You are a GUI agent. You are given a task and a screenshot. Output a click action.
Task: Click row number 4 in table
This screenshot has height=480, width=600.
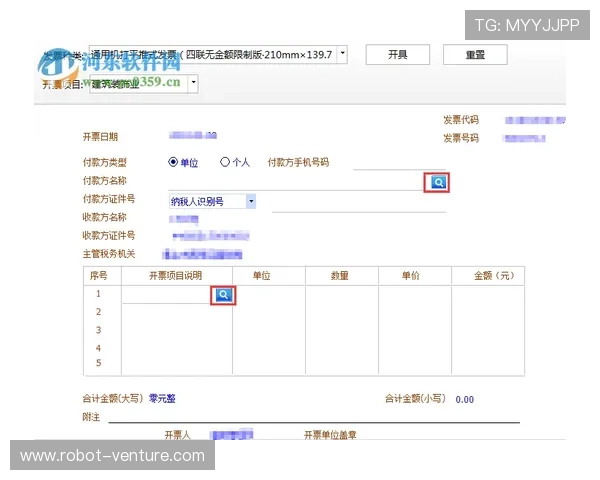coord(98,348)
